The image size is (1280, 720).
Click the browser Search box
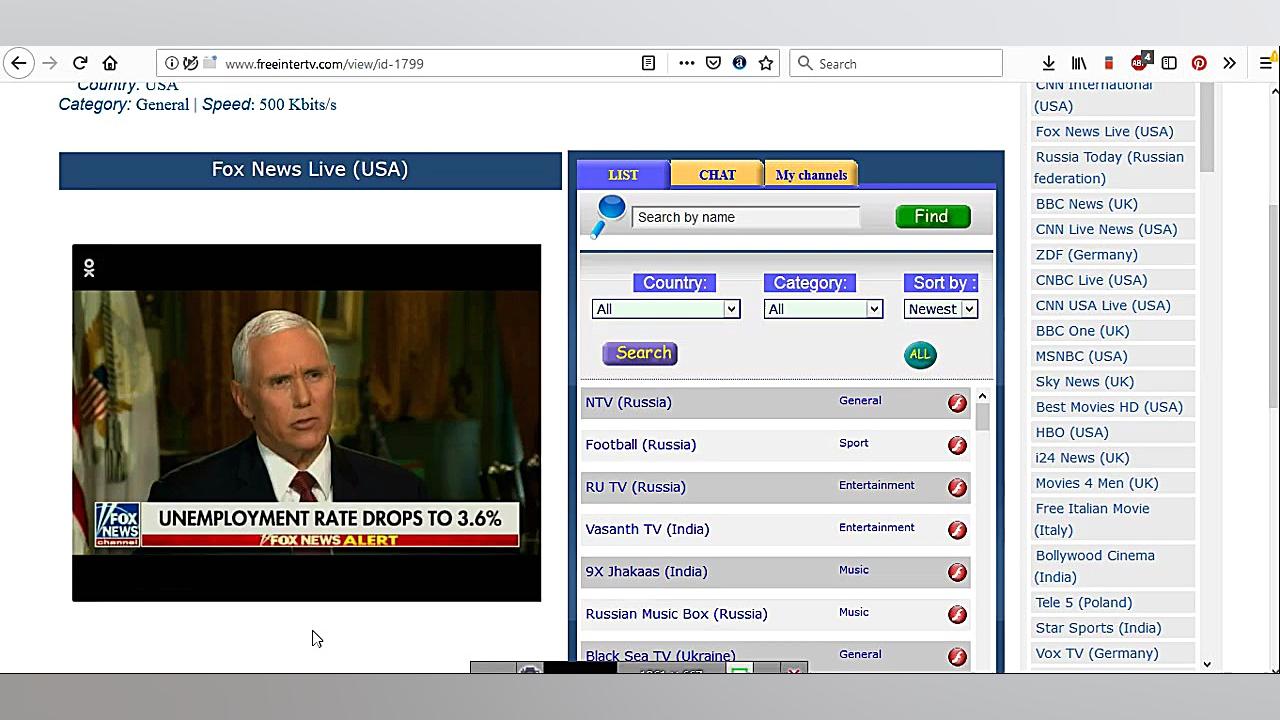(896, 63)
